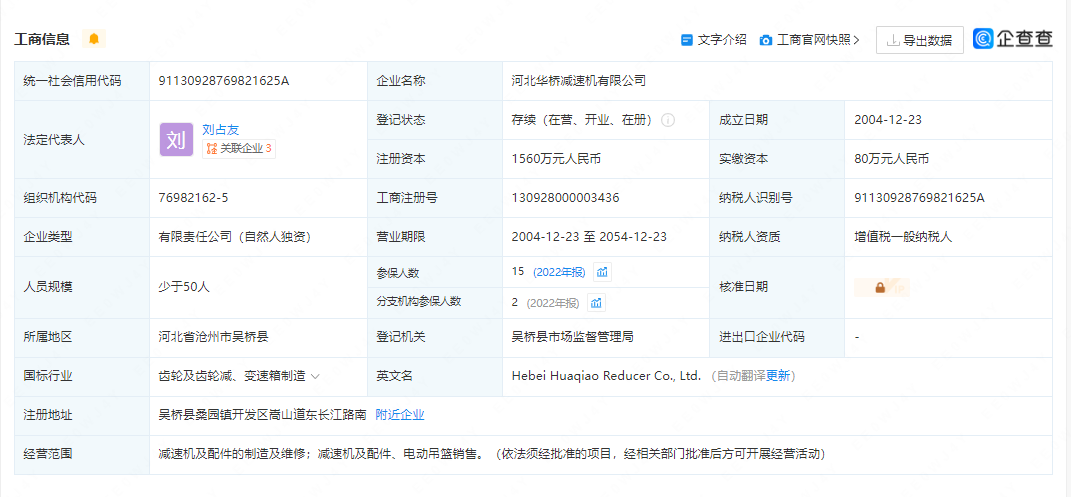This screenshot has width=1071, height=497.
Task: Click (2022年报) link in 分支机构参保人数 row
Action: [554, 302]
